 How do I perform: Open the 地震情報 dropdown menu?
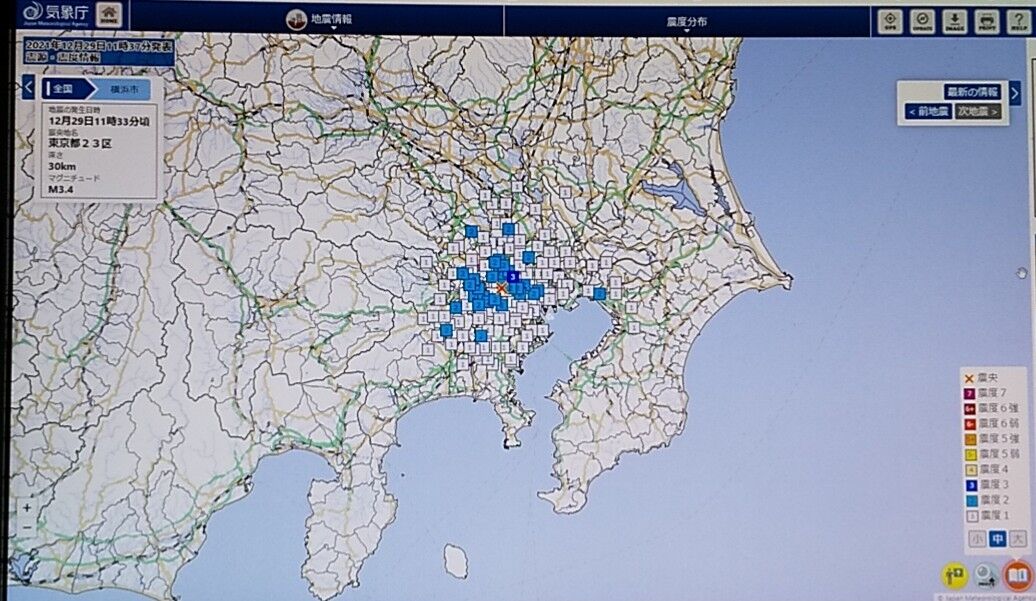[331, 20]
